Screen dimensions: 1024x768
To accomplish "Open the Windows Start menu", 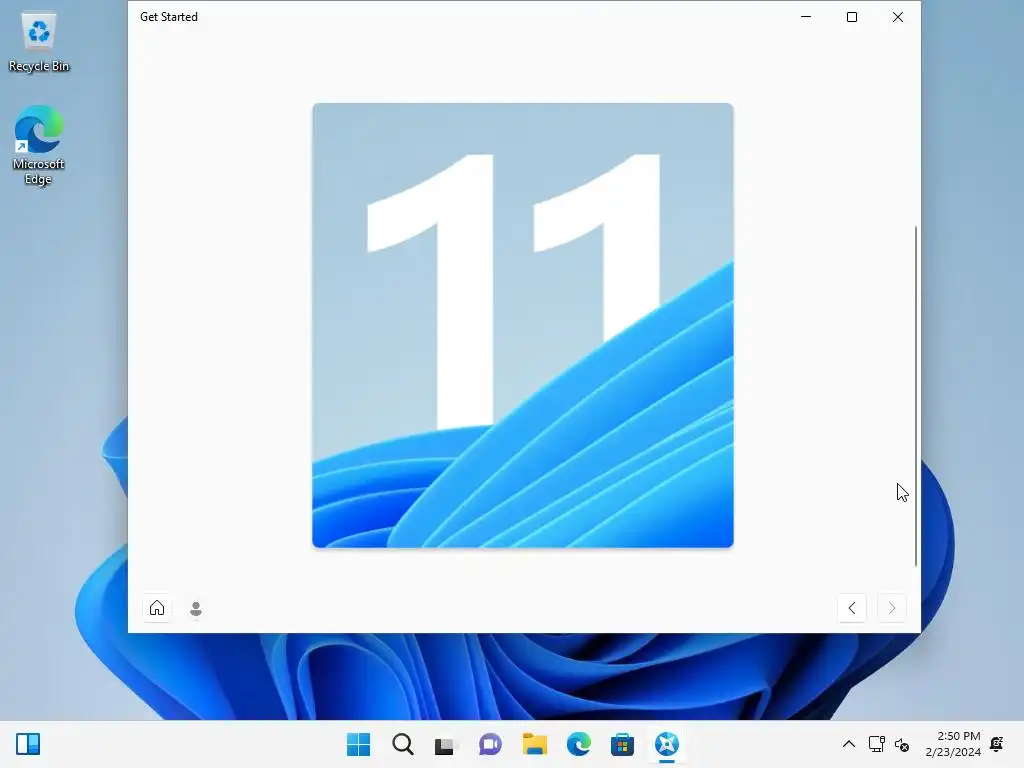I will [x=359, y=744].
